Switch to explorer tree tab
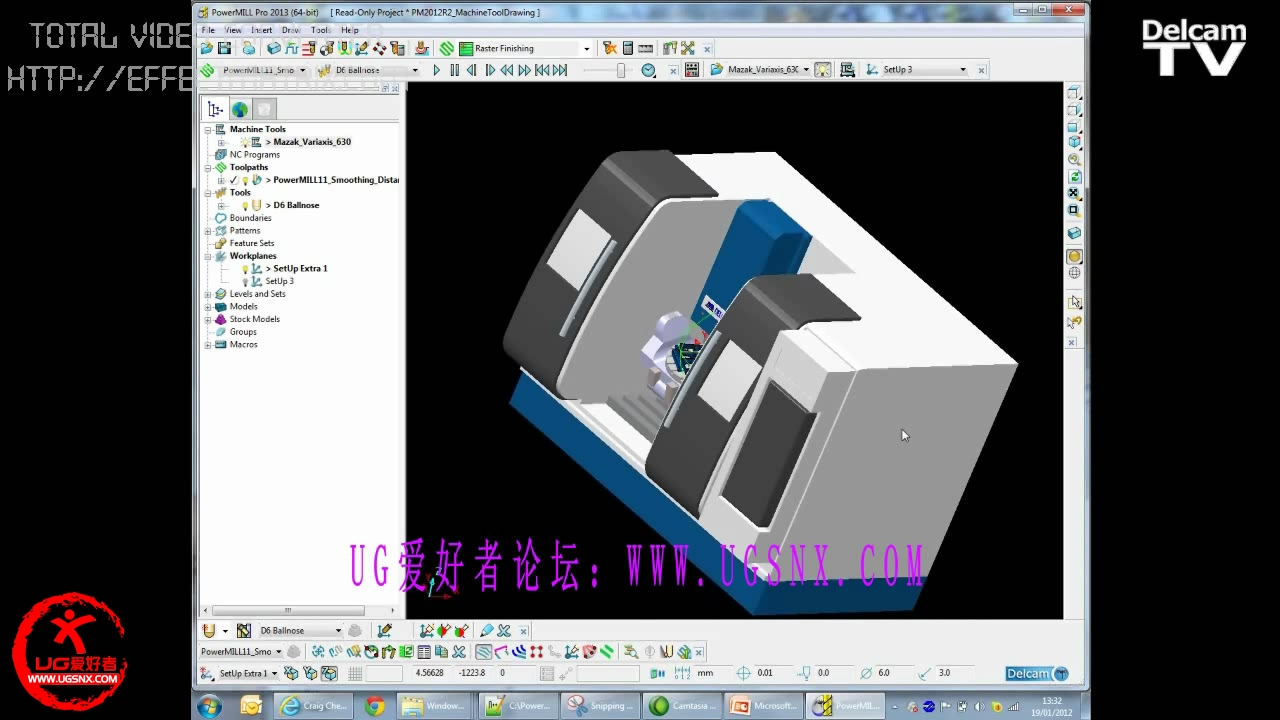The height and width of the screenshot is (720, 1280). pos(215,110)
